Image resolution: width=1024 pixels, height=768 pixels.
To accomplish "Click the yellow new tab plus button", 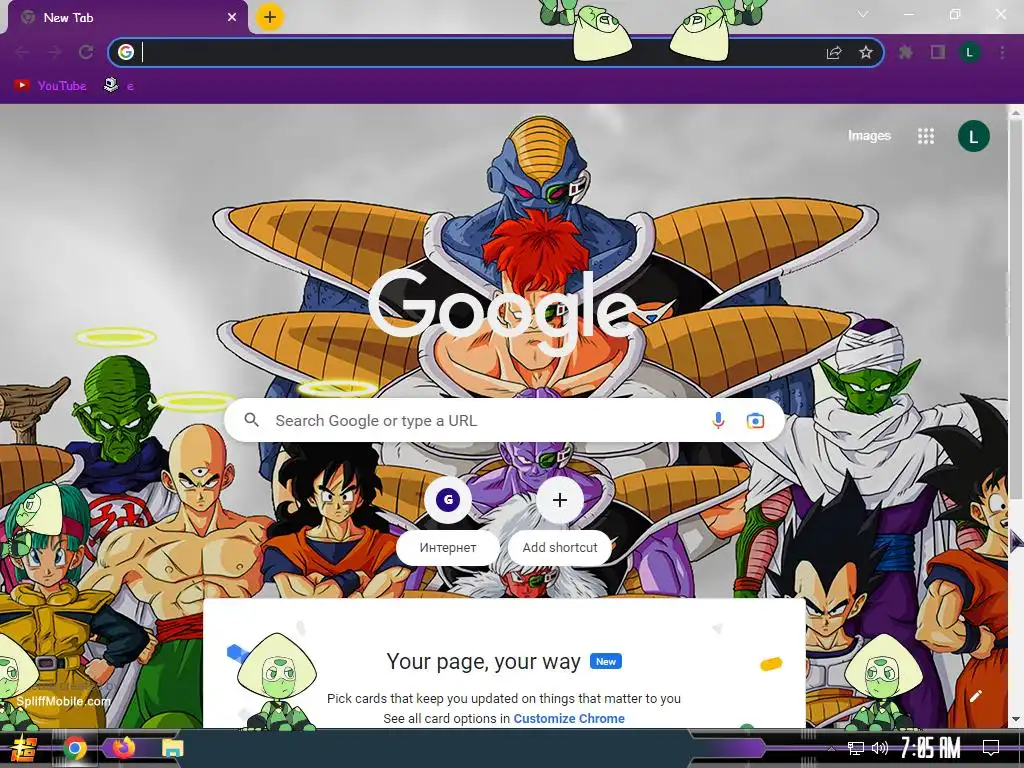I will click(x=270, y=17).
